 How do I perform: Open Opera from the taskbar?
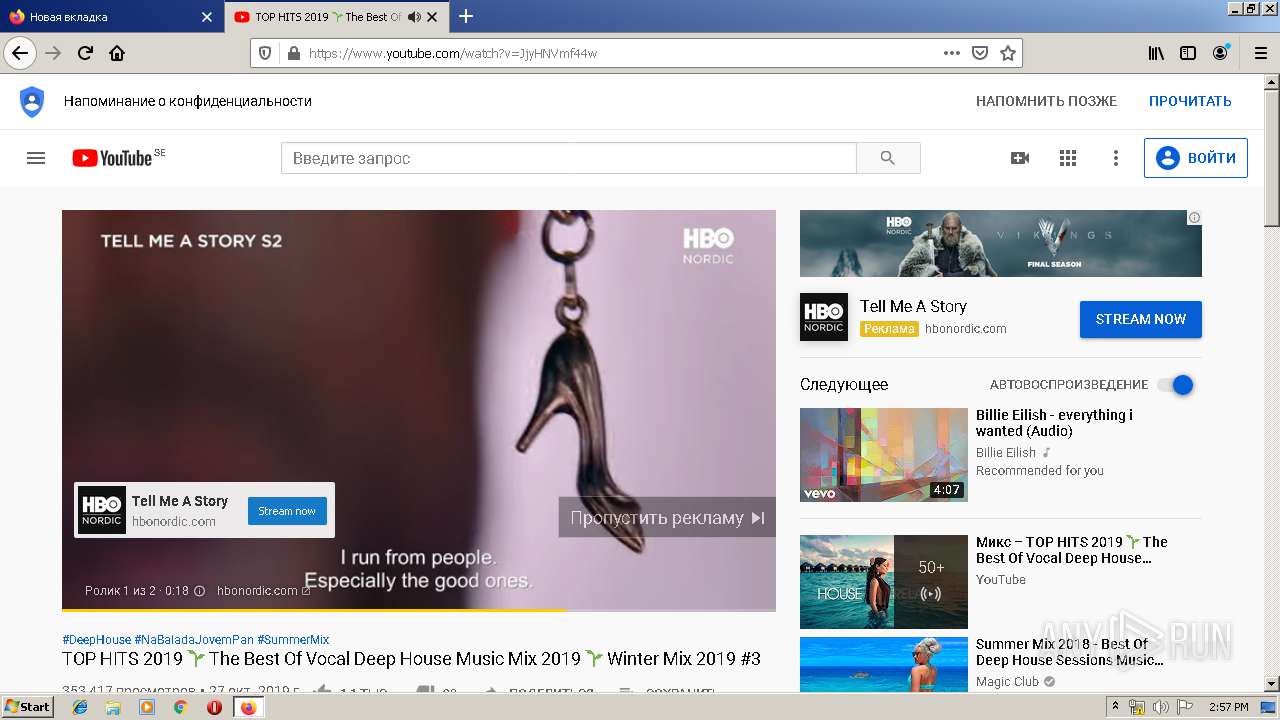click(x=214, y=707)
